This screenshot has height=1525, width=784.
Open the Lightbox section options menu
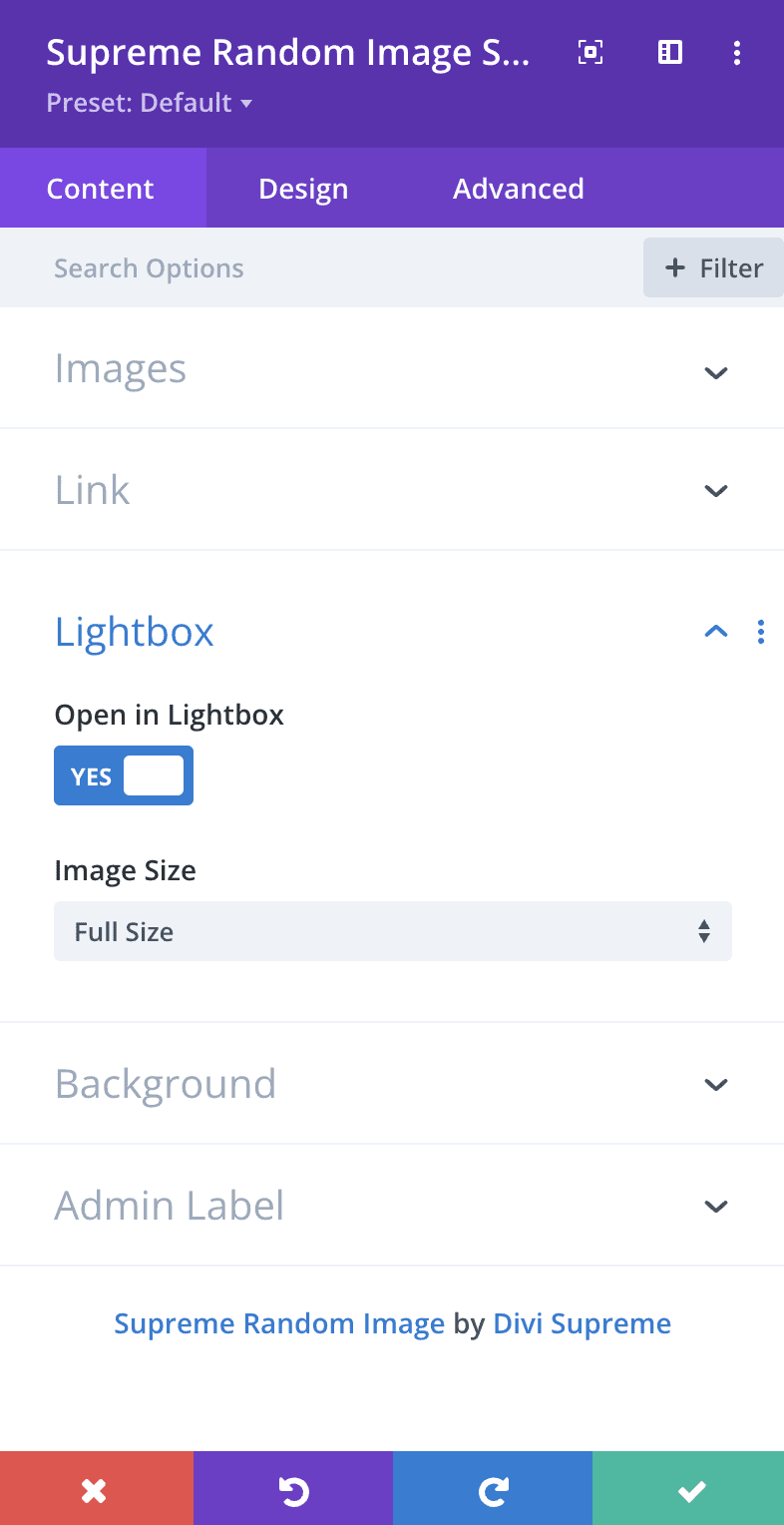point(761,632)
